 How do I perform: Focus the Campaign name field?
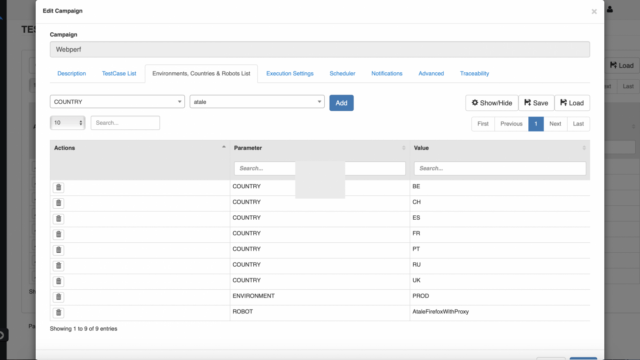click(320, 49)
